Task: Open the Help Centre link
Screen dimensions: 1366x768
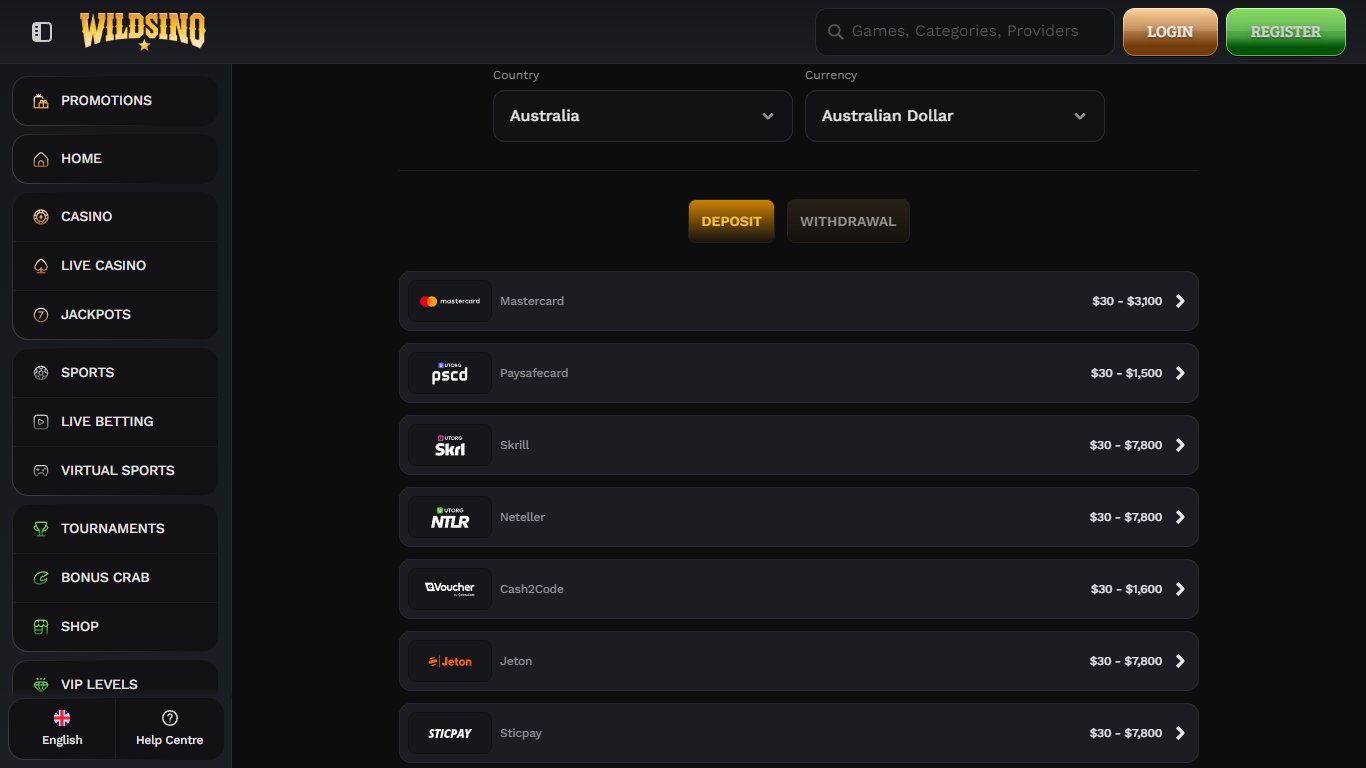Action: point(170,728)
